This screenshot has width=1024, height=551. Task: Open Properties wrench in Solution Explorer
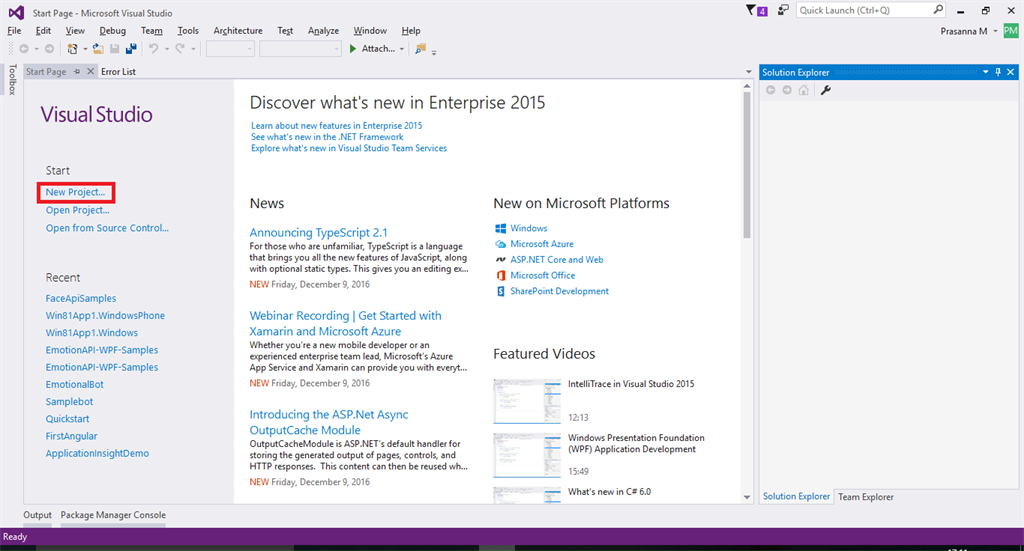pyautogui.click(x=826, y=90)
